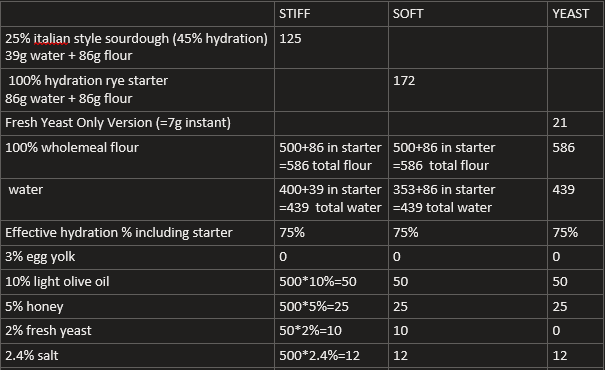Click the misspelled word italian
Viewport: 605px width, 370px height.
52,39
